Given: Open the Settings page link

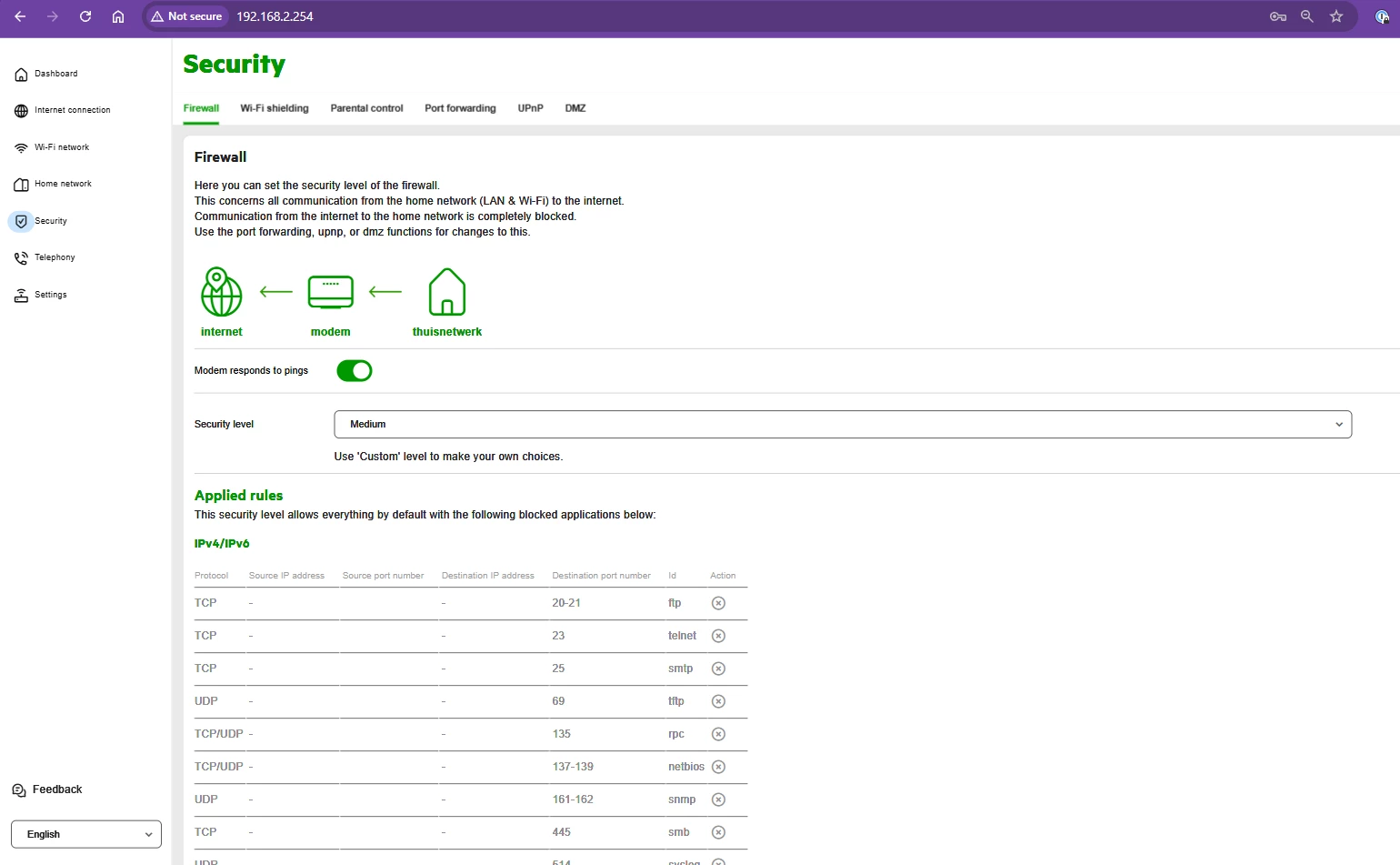Looking at the screenshot, I should 51,295.
